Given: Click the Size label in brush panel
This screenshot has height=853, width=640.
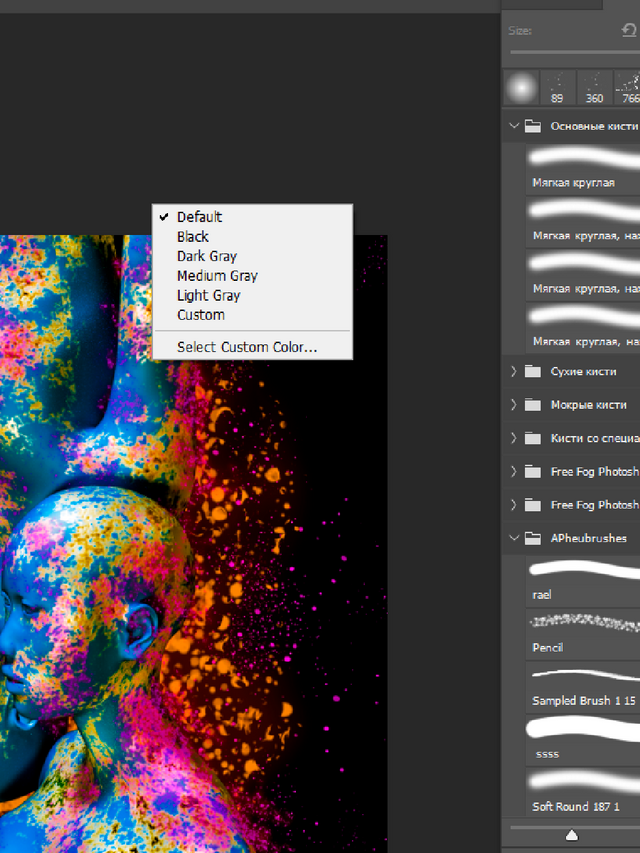Looking at the screenshot, I should (x=520, y=31).
